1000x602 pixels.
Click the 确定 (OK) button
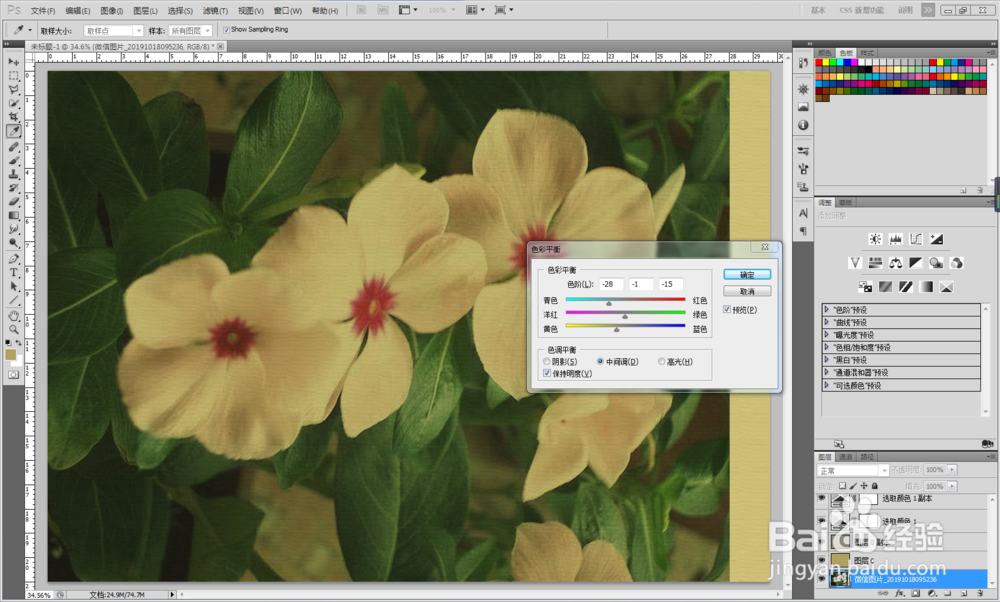(746, 274)
